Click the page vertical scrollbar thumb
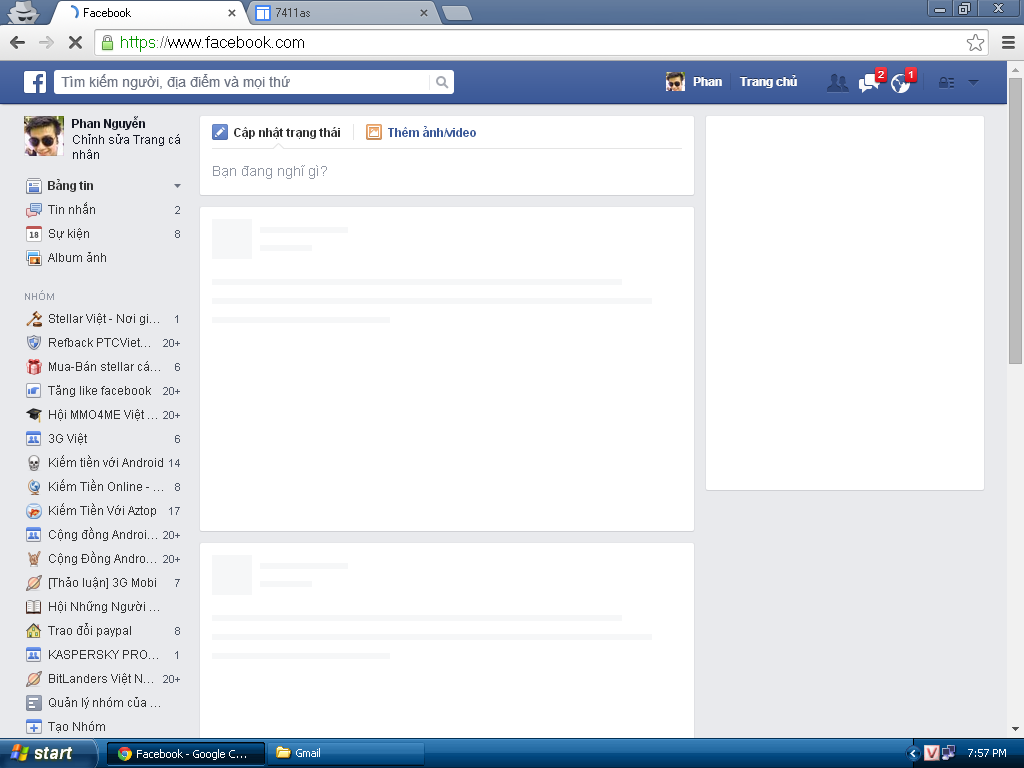Image resolution: width=1024 pixels, height=768 pixels. (1015, 221)
